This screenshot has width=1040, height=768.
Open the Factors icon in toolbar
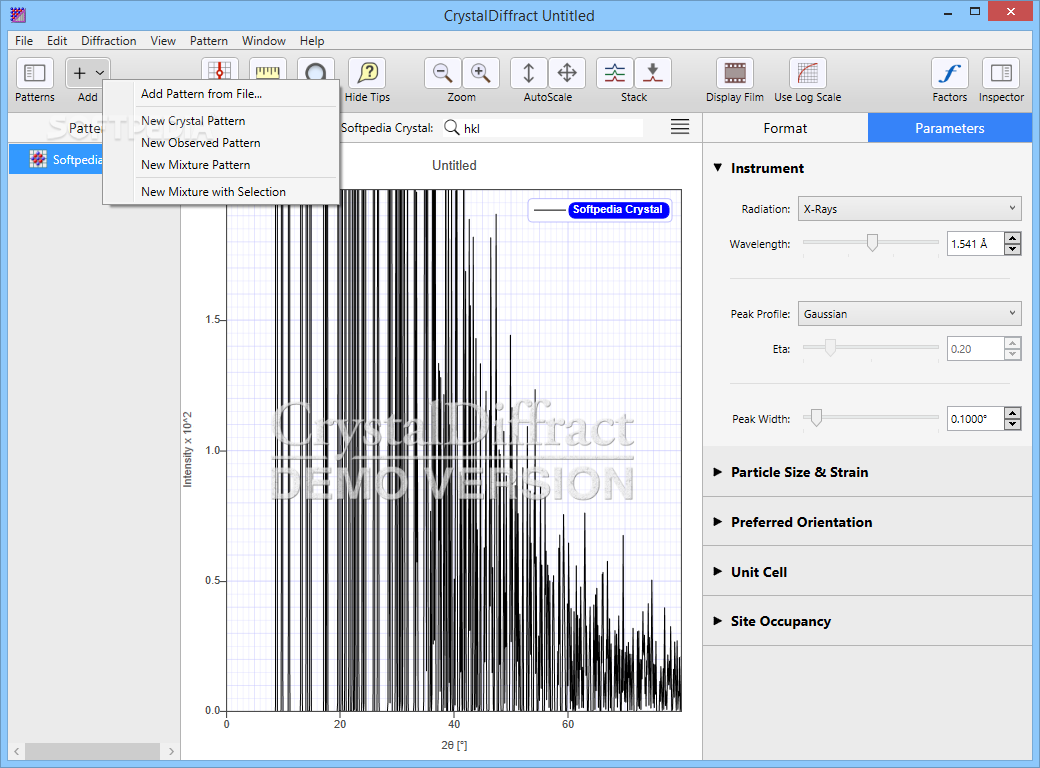coord(949,74)
